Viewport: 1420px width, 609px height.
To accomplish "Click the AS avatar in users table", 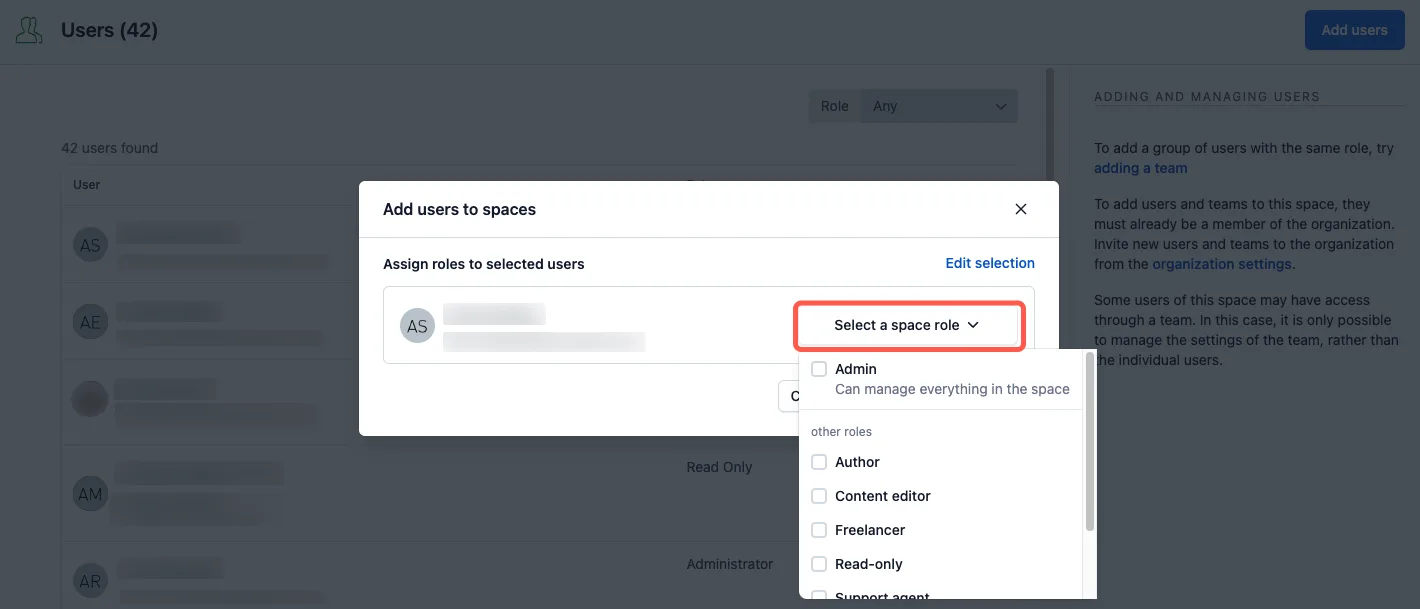I will 90,245.
